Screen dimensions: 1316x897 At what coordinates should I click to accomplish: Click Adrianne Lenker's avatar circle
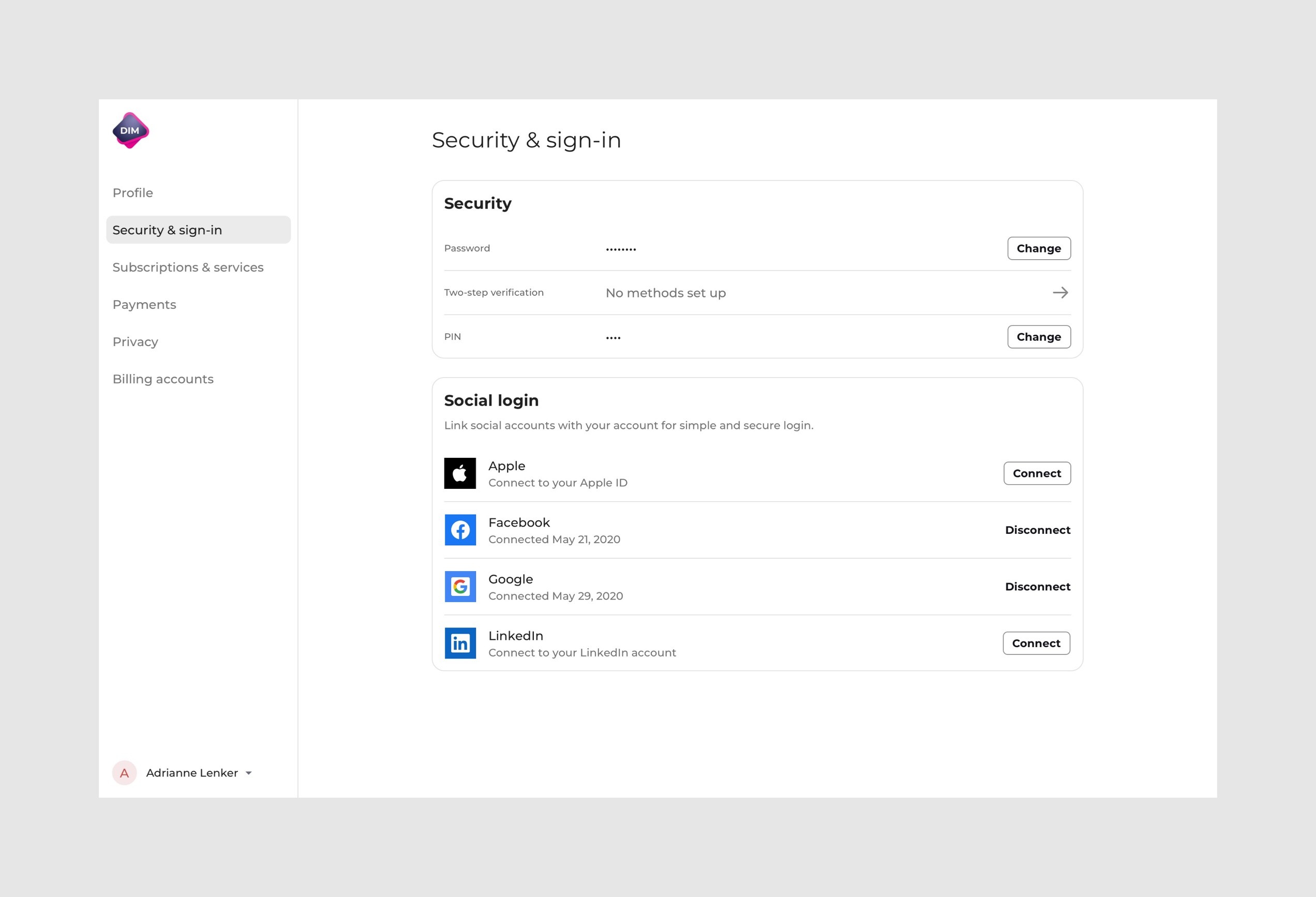pos(125,772)
